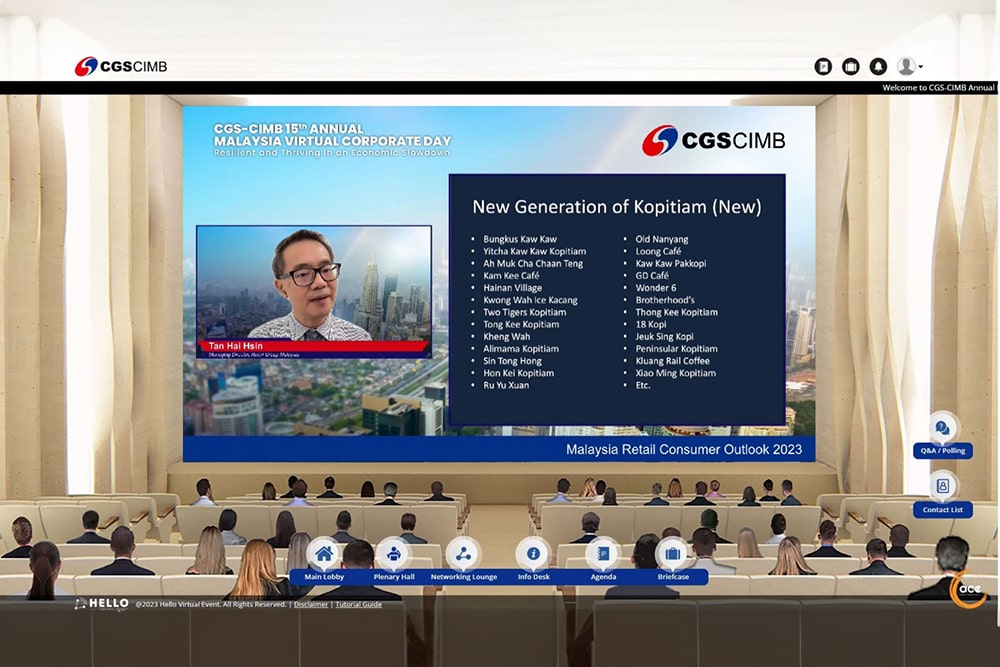Click Loong Café entry

tap(658, 251)
